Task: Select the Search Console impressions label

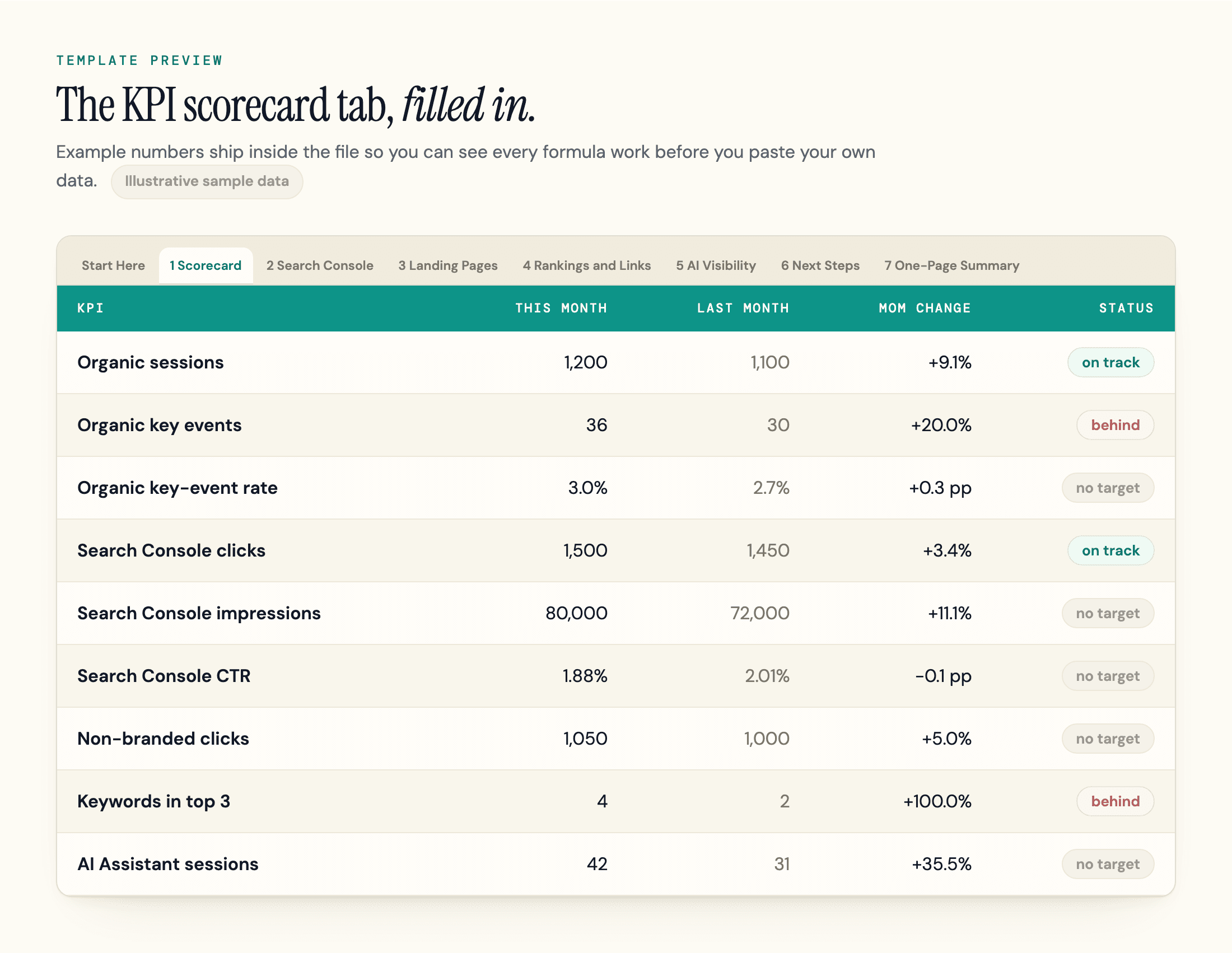Action: click(199, 613)
